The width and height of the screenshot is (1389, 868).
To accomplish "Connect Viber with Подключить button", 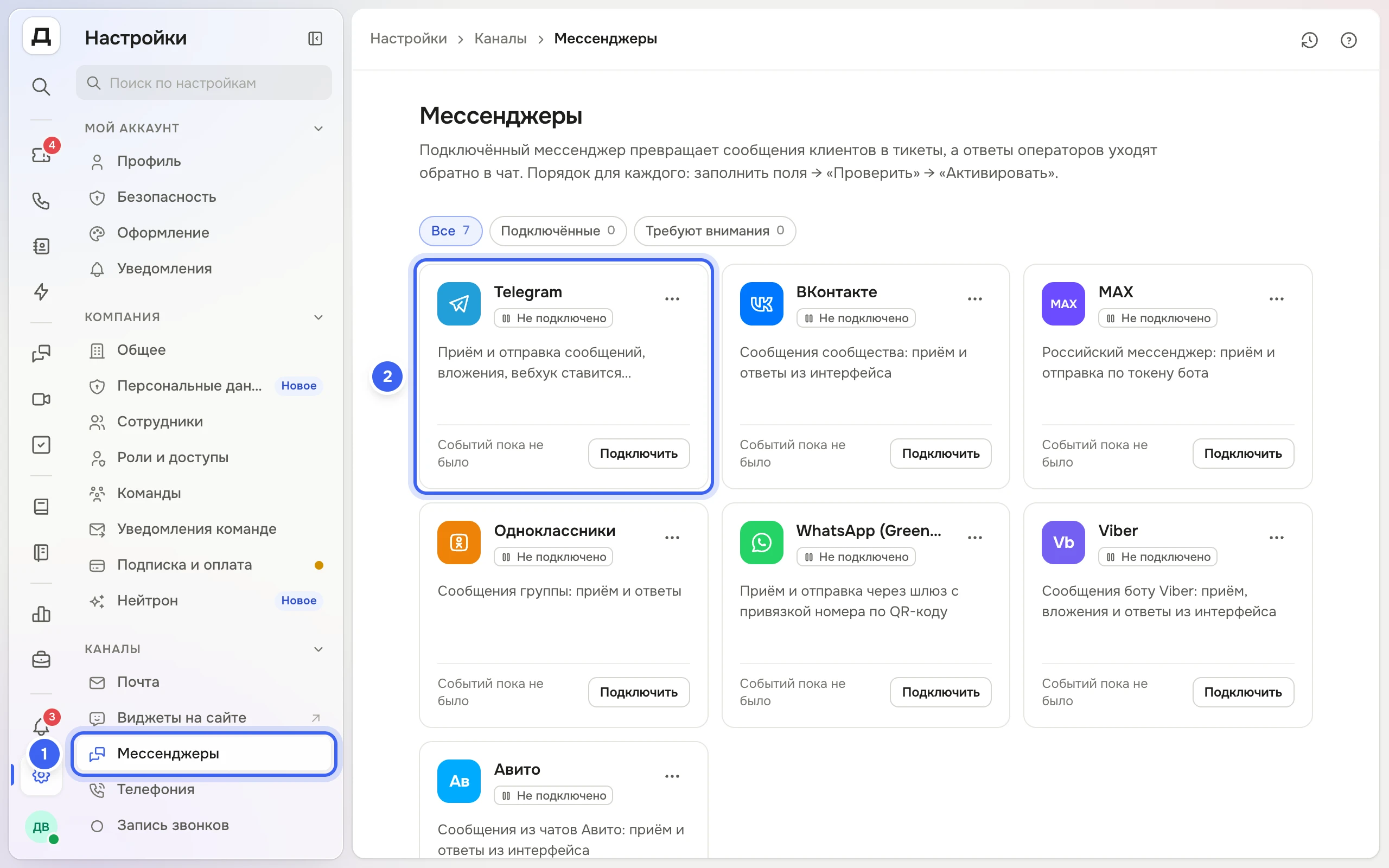I will [1243, 692].
